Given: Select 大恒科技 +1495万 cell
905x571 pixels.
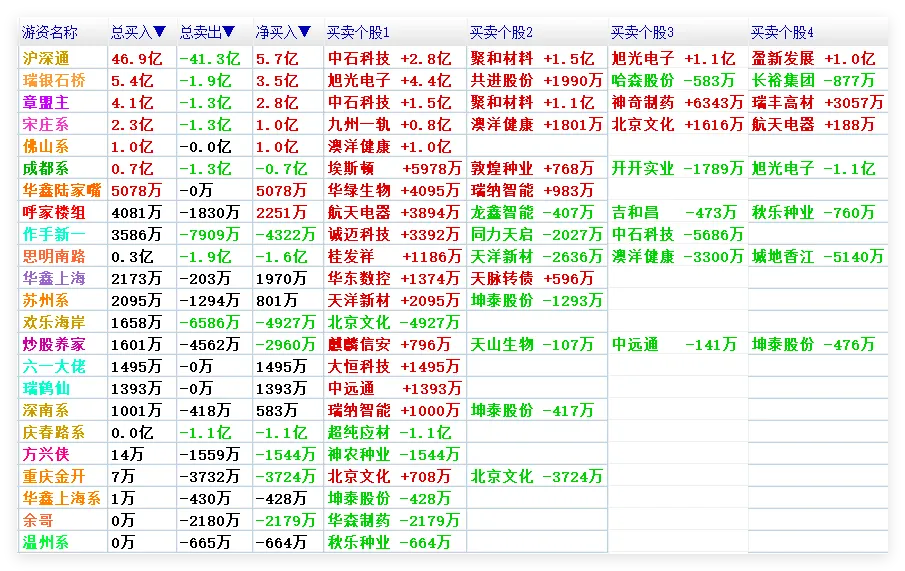Looking at the screenshot, I should click(x=394, y=366).
